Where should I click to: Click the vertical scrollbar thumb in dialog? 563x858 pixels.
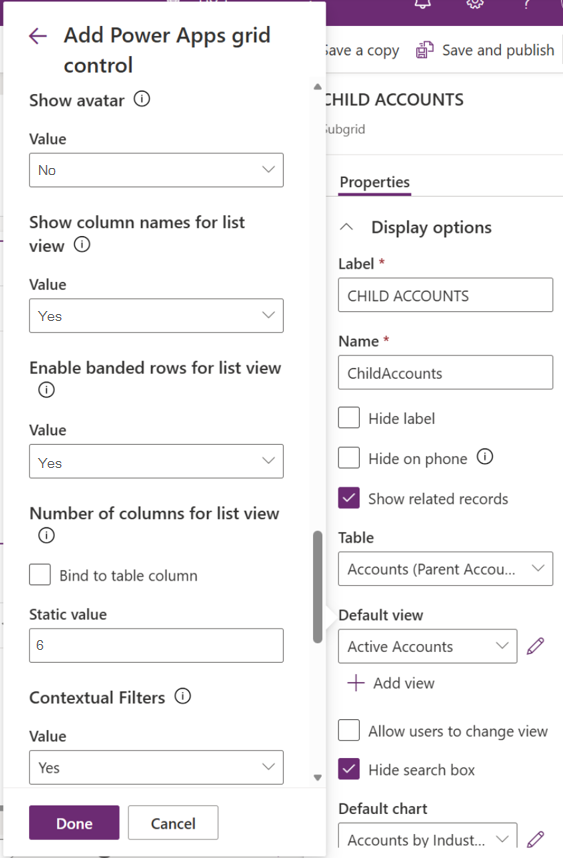317,587
